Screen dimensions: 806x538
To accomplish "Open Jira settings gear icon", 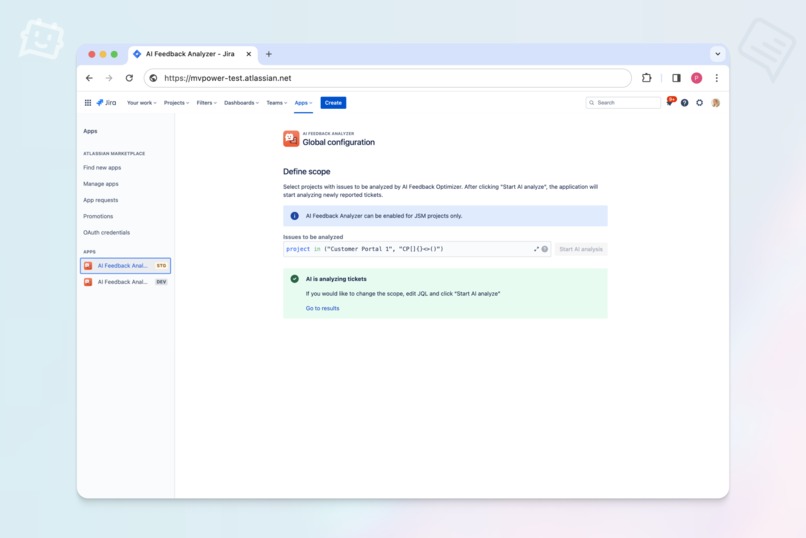I will click(700, 103).
